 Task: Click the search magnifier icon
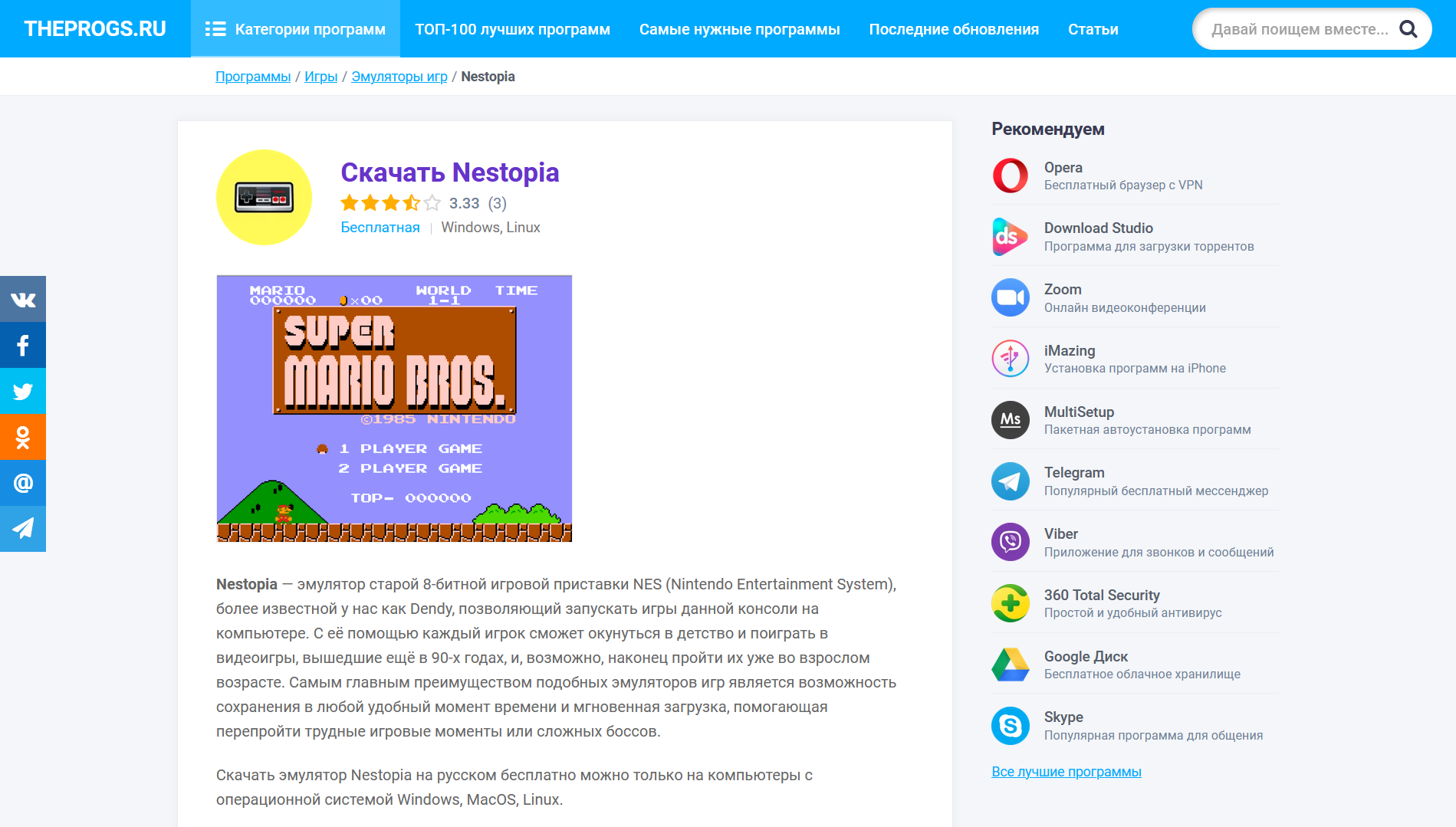(1408, 29)
